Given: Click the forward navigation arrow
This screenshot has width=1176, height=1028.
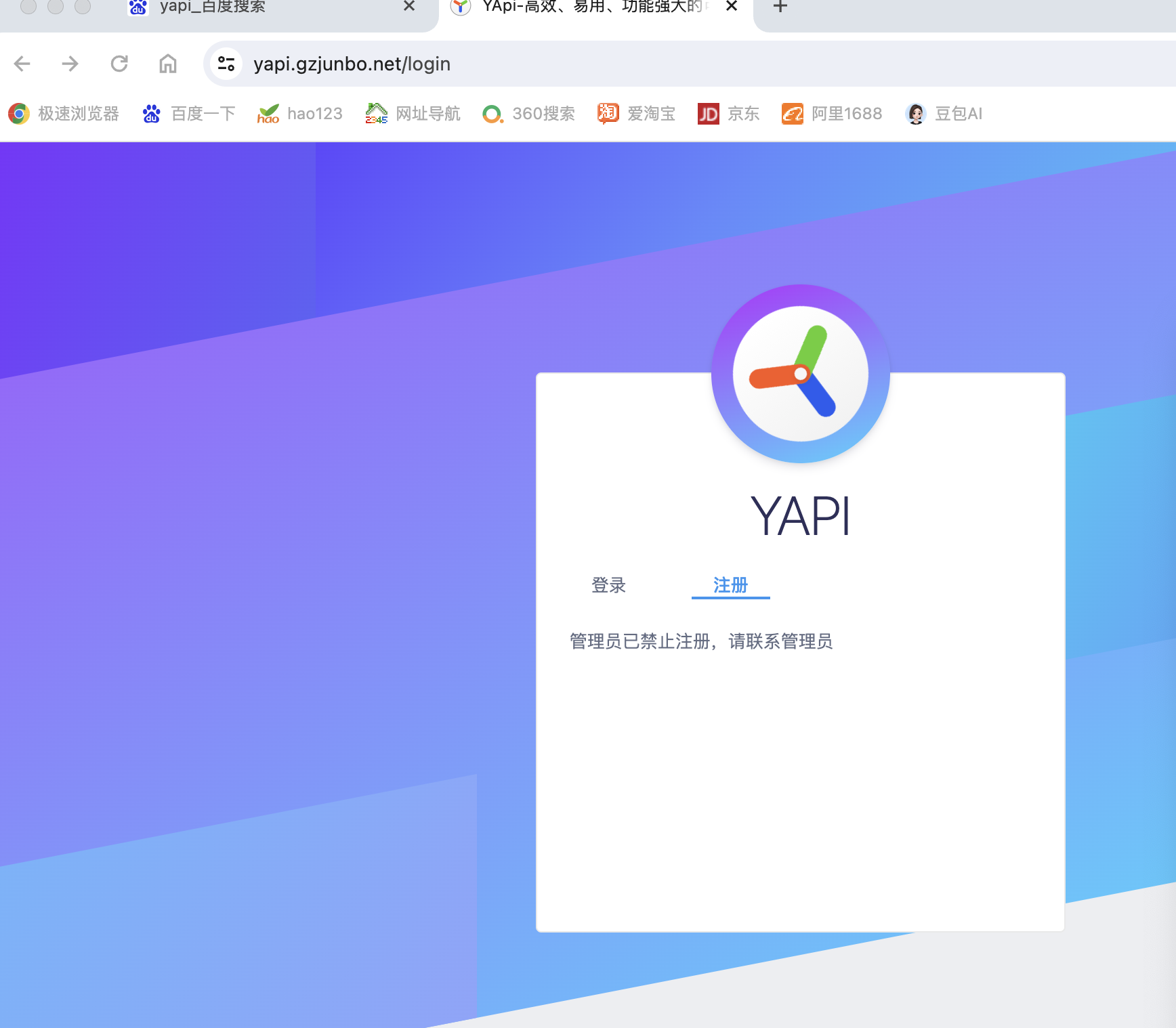Looking at the screenshot, I should [x=70, y=63].
